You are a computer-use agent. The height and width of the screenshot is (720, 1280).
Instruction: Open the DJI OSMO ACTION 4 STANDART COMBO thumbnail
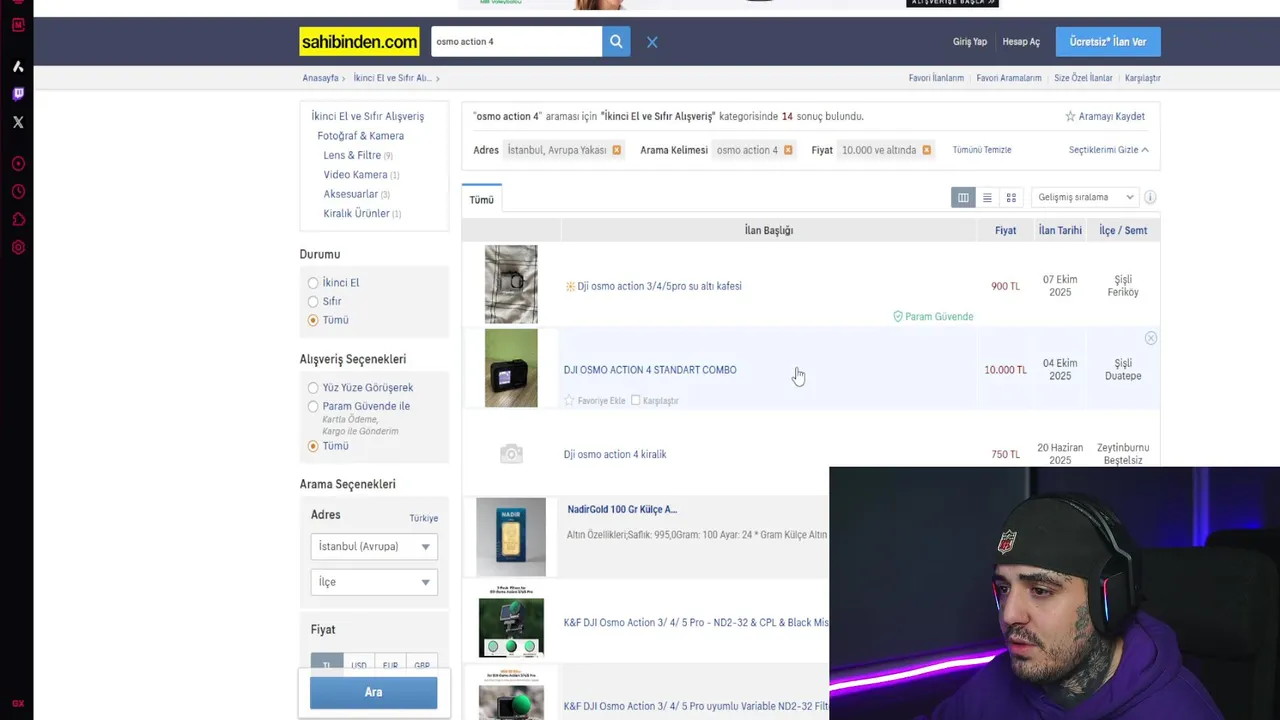coord(511,368)
